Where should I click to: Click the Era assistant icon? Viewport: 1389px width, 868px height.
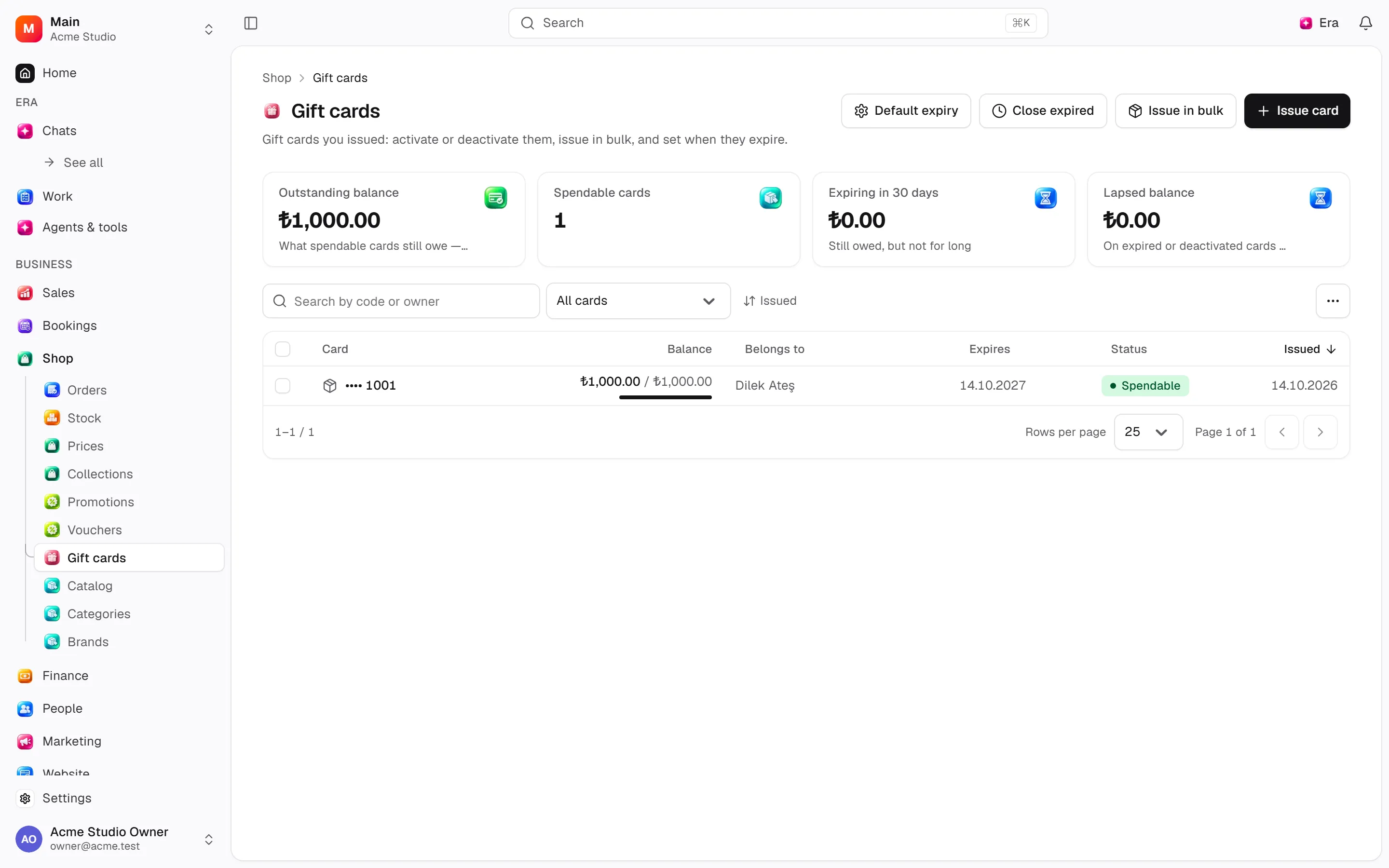point(1306,23)
